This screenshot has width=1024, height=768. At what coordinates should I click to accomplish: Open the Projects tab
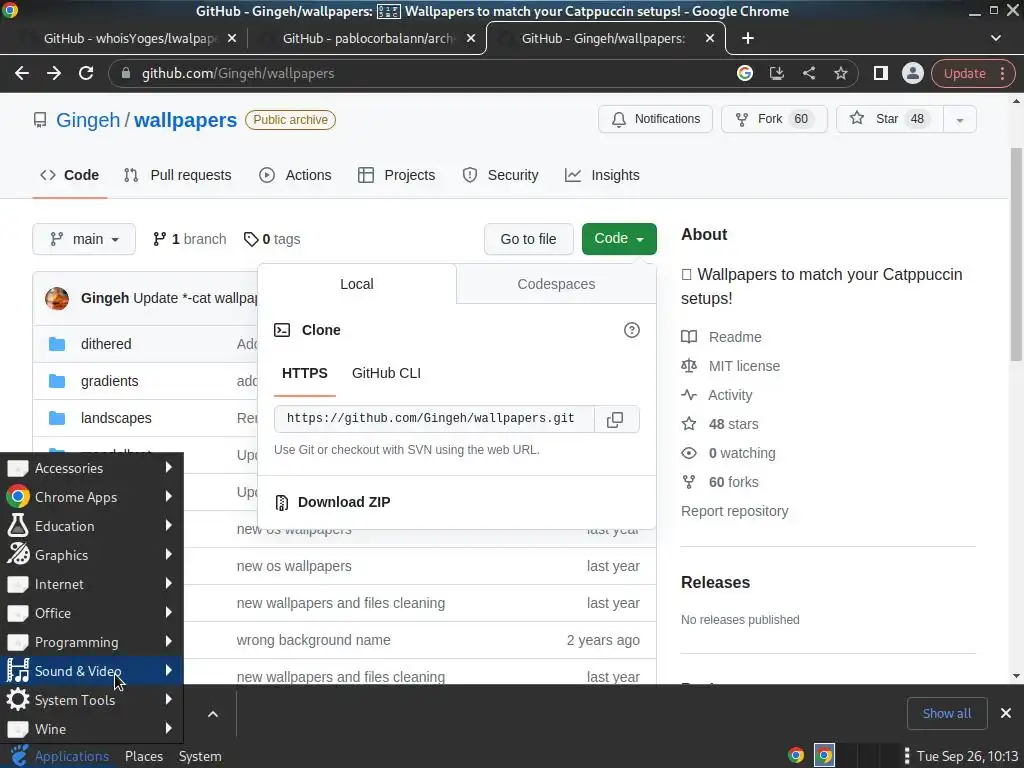396,175
